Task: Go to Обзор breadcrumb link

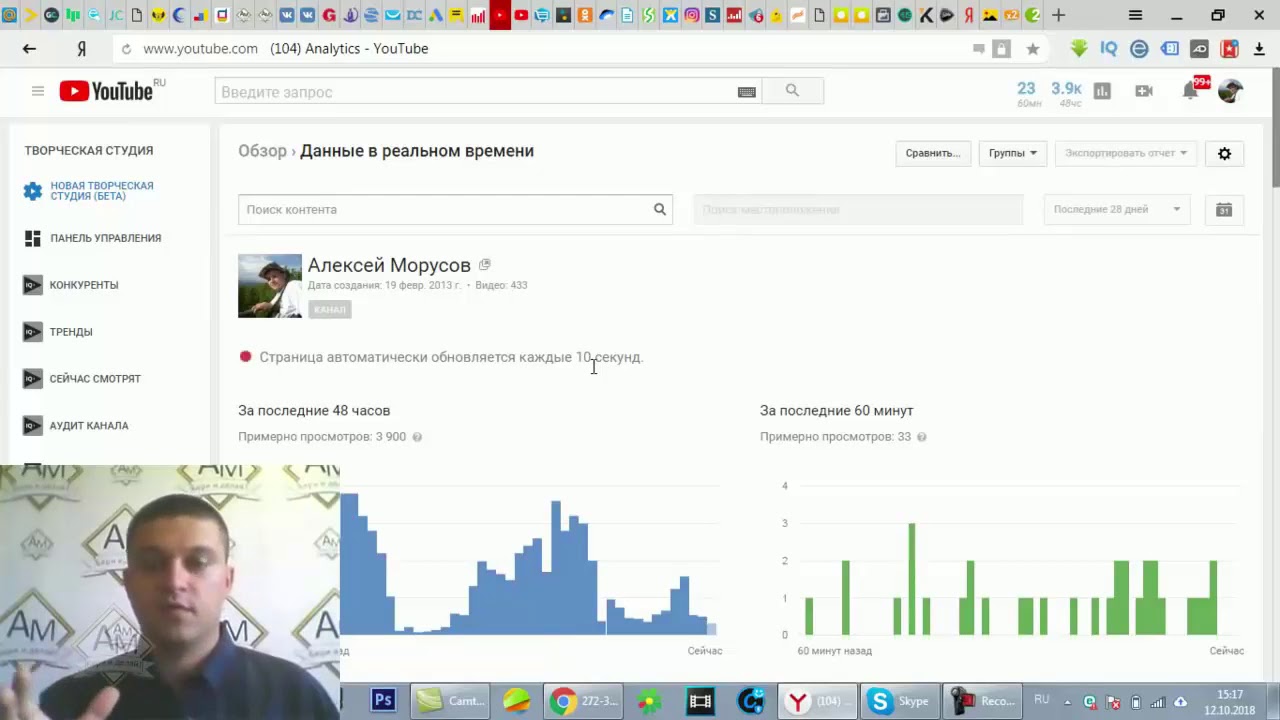Action: 262,151
